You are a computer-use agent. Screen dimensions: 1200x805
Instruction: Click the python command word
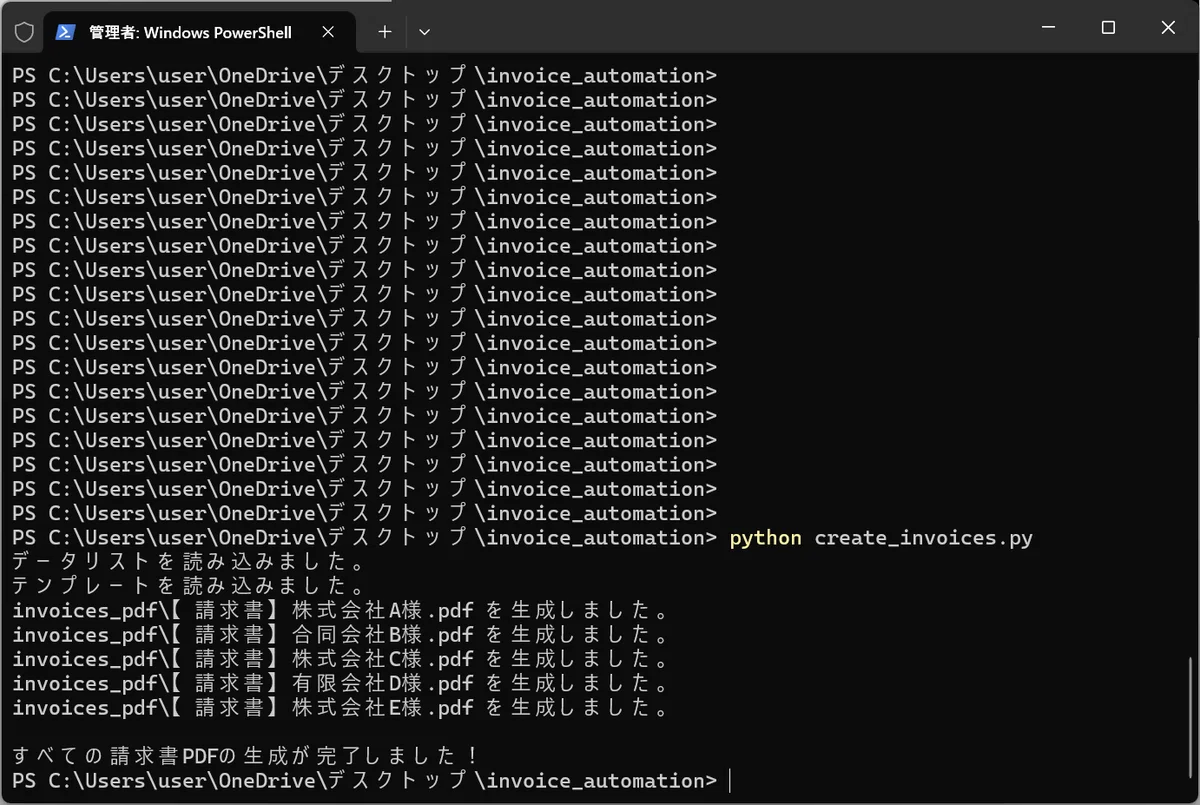(766, 538)
